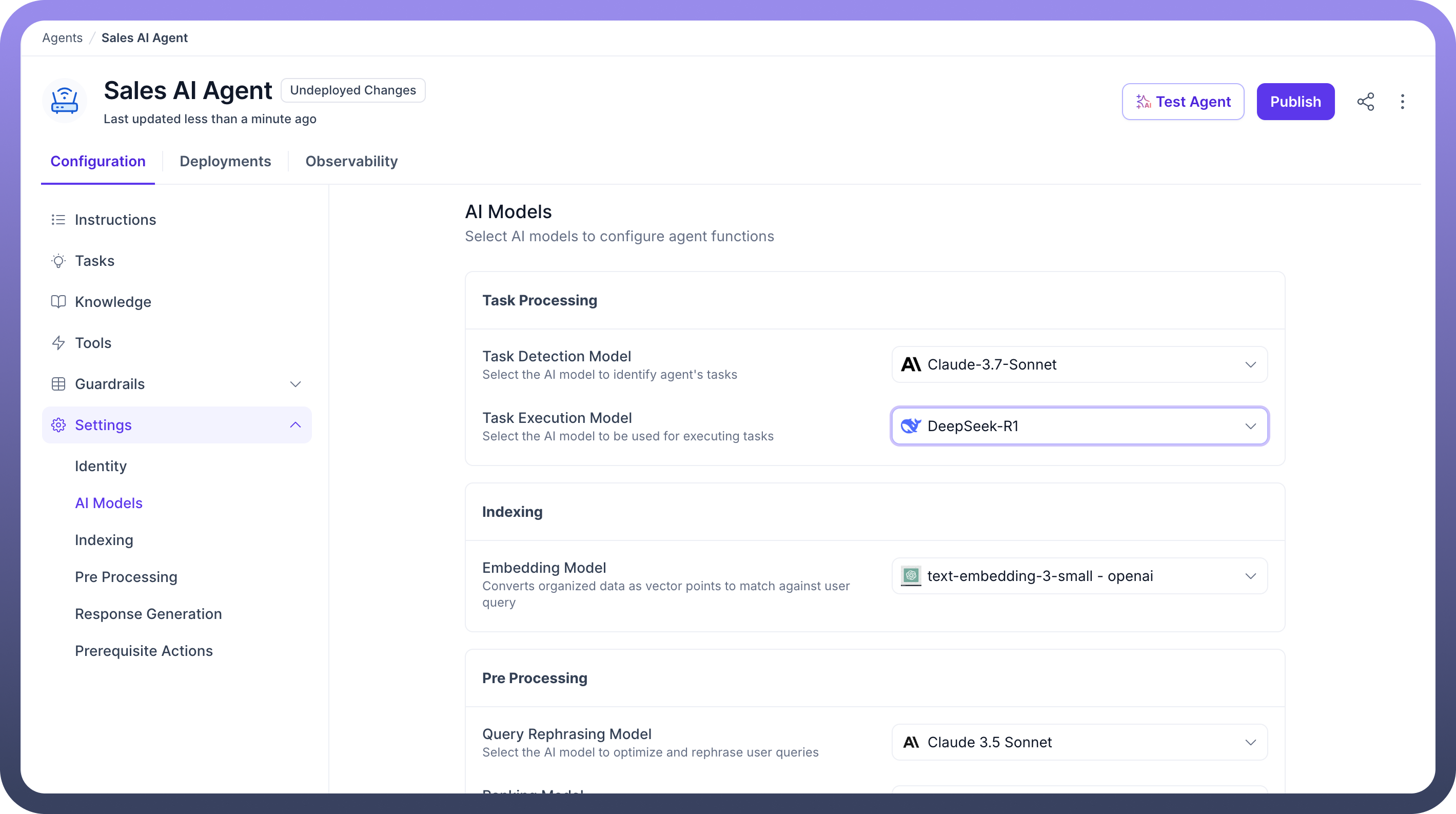Go to Agents in the breadcrumb
This screenshot has width=1456, height=814.
click(62, 38)
